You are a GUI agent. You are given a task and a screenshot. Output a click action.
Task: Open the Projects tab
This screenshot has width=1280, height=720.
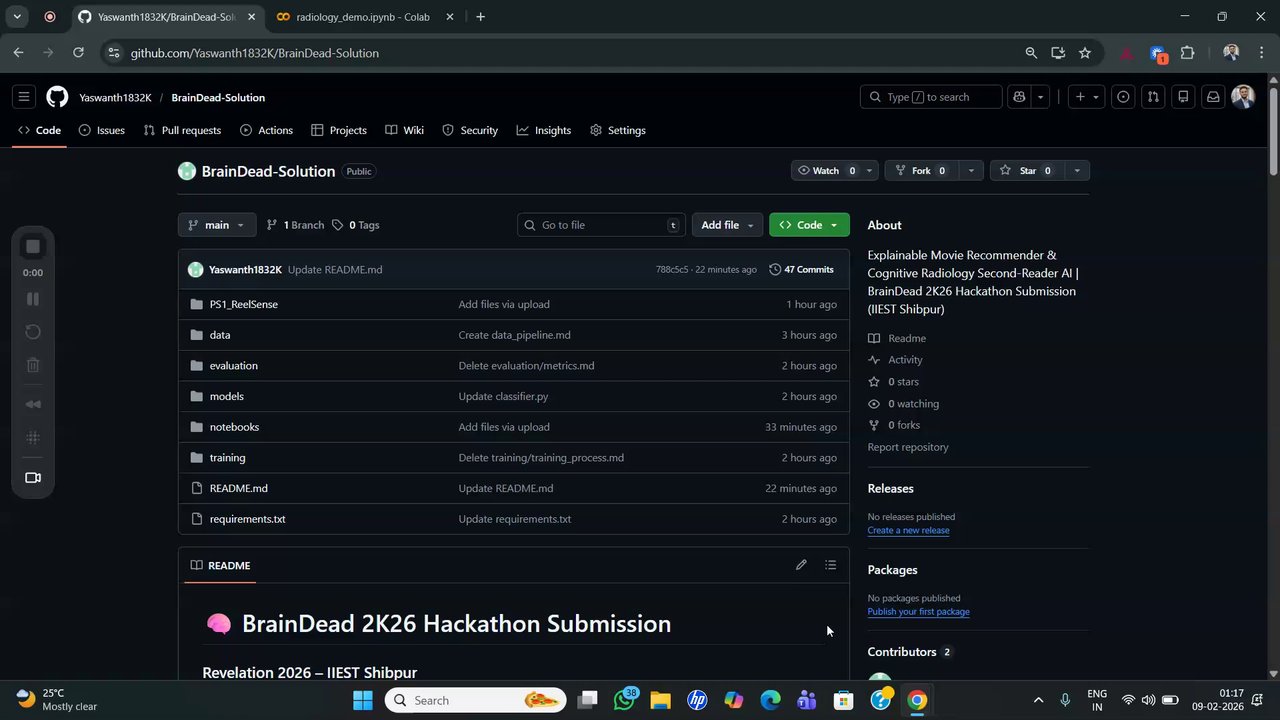click(339, 130)
